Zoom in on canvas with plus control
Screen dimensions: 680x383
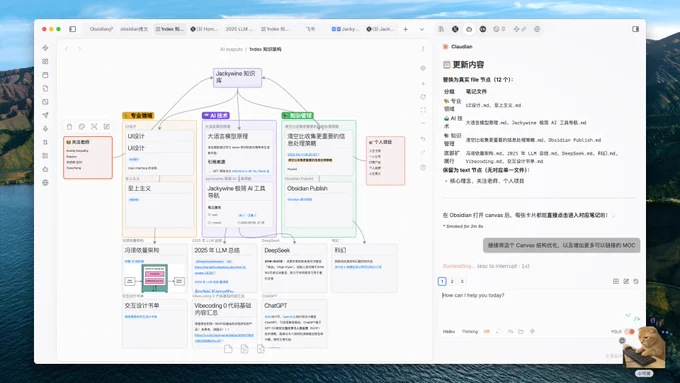pyautogui.click(x=423, y=83)
